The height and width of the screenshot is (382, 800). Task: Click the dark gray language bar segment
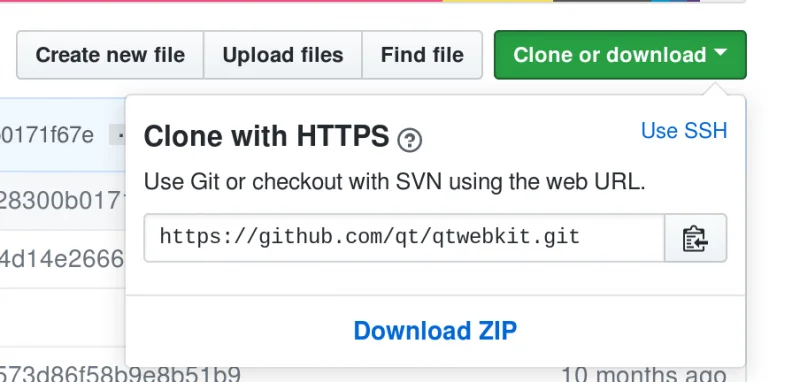pyautogui.click(x=602, y=1)
